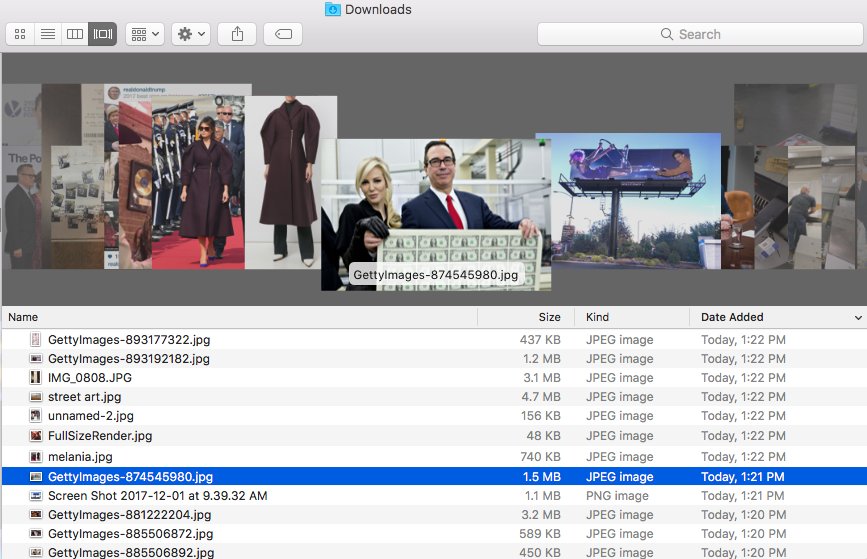Open the Action gear menu
The height and width of the screenshot is (559, 867).
(x=191, y=34)
